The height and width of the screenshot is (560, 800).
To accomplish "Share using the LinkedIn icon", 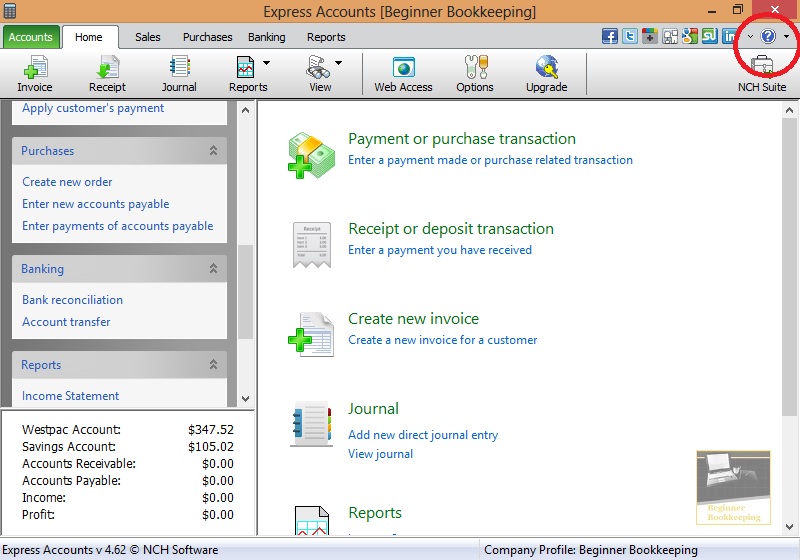I will (729, 37).
